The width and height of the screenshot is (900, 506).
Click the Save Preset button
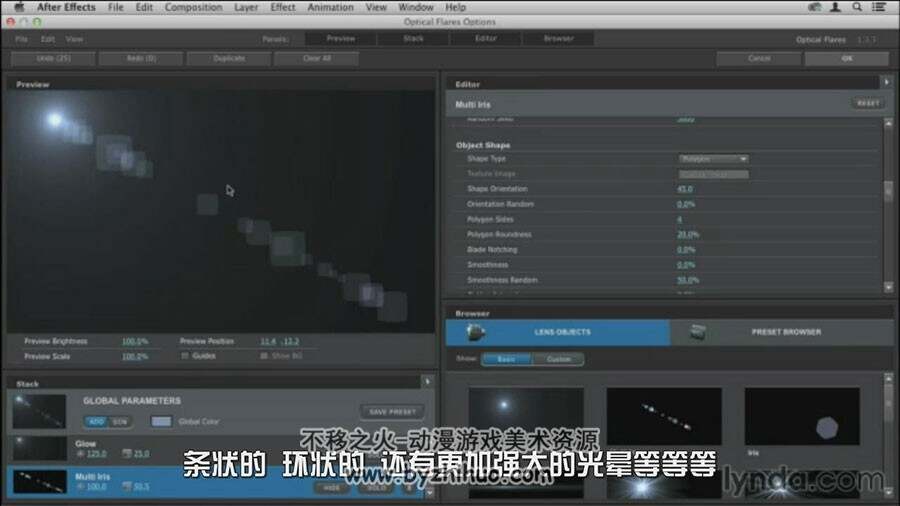393,412
